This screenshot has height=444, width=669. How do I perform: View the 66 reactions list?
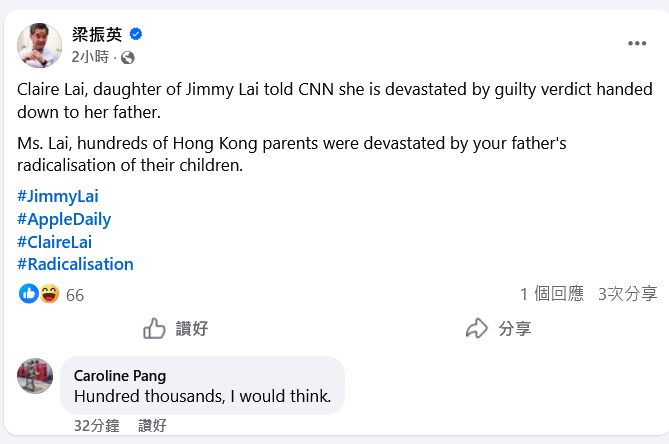coord(75,295)
